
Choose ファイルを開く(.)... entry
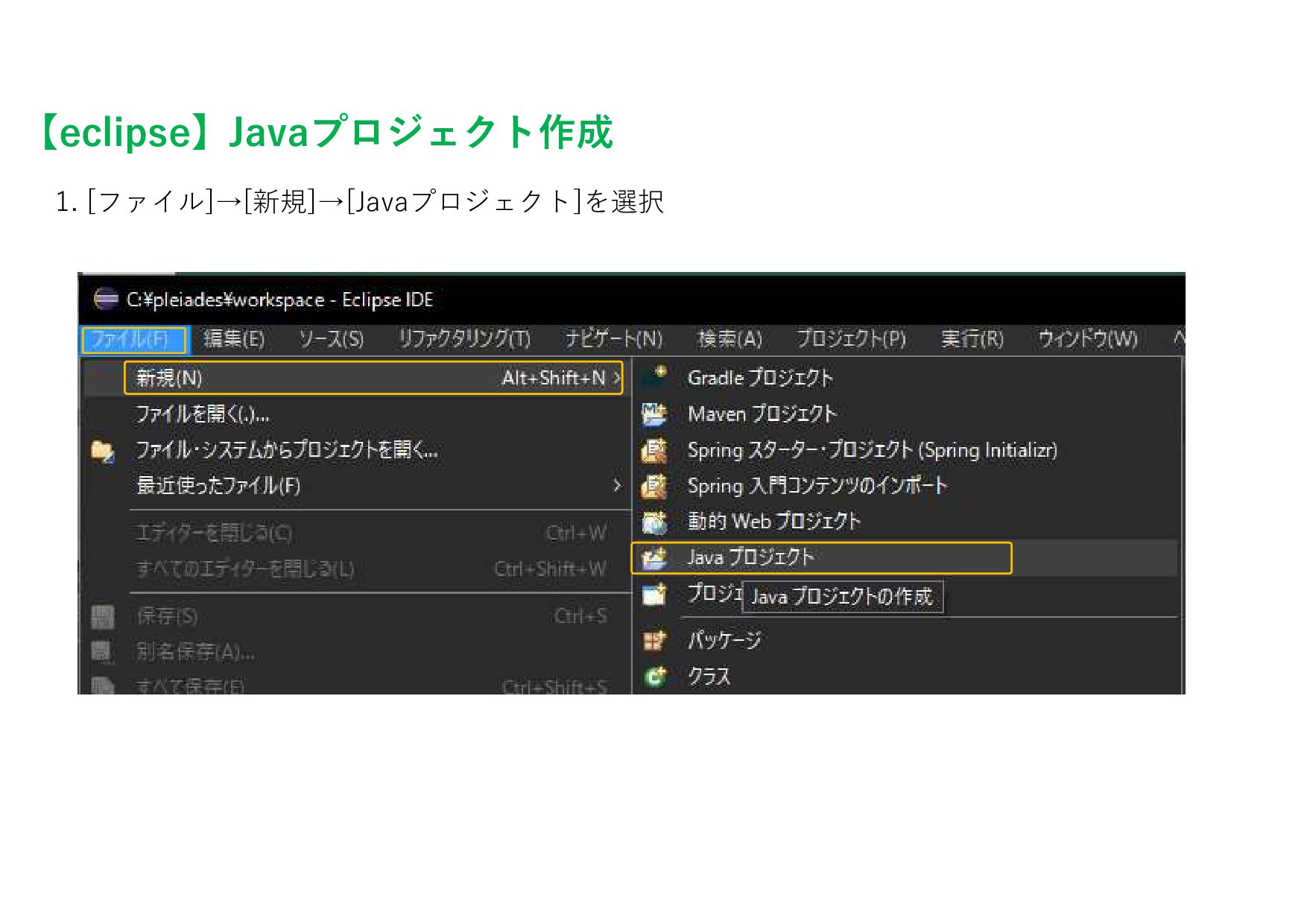point(203,414)
